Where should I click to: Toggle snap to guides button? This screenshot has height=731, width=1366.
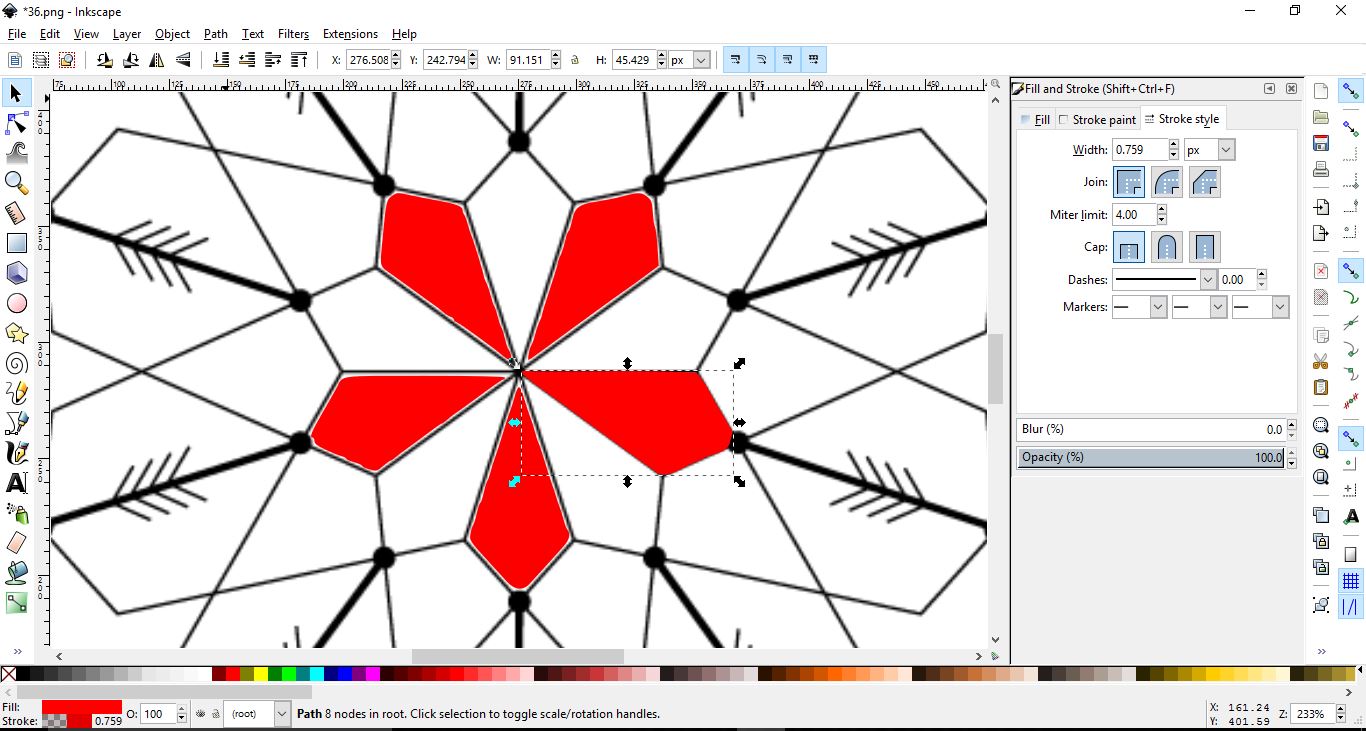[1351, 607]
